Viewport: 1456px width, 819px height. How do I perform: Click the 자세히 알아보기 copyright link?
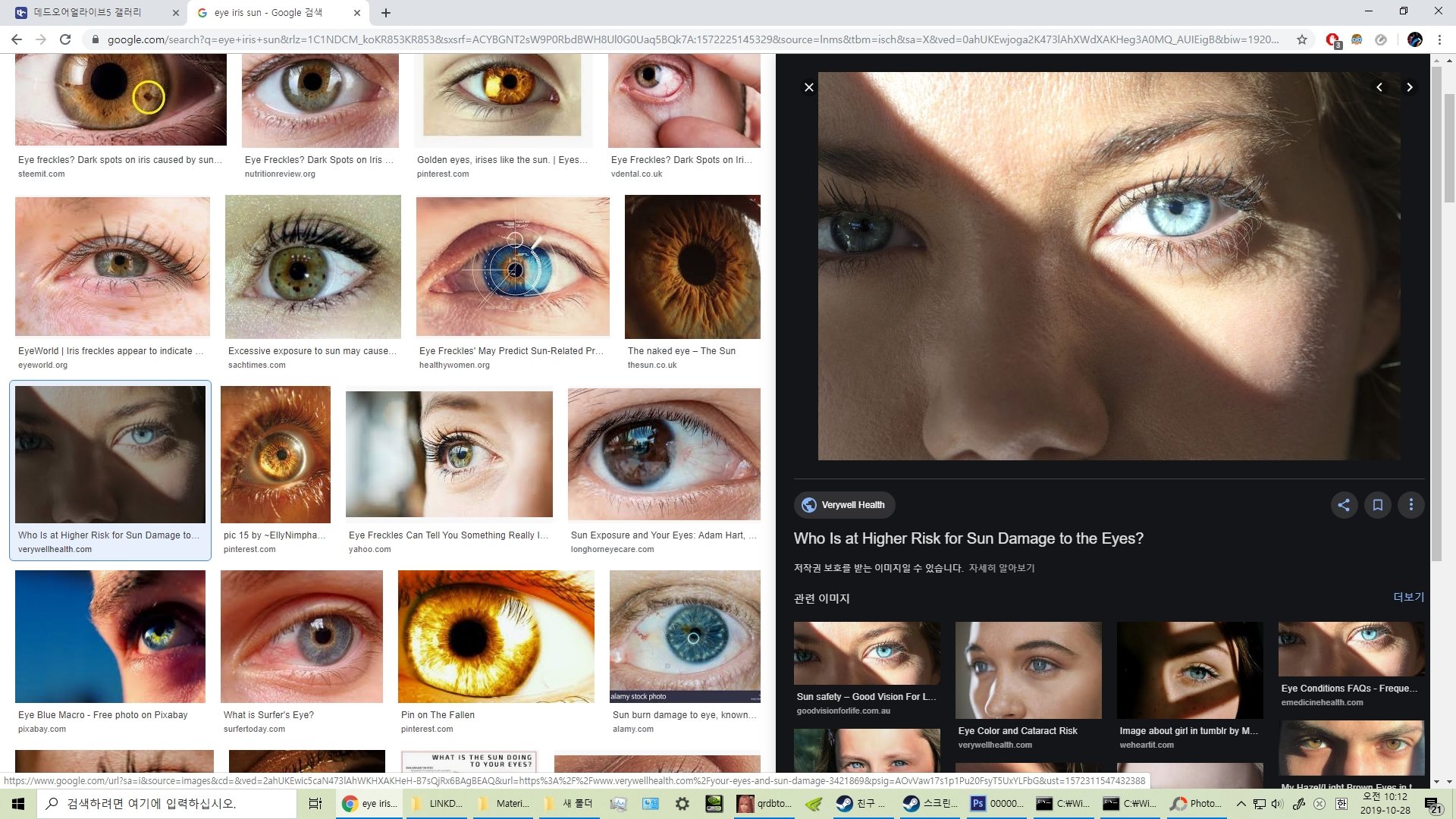tap(1001, 568)
